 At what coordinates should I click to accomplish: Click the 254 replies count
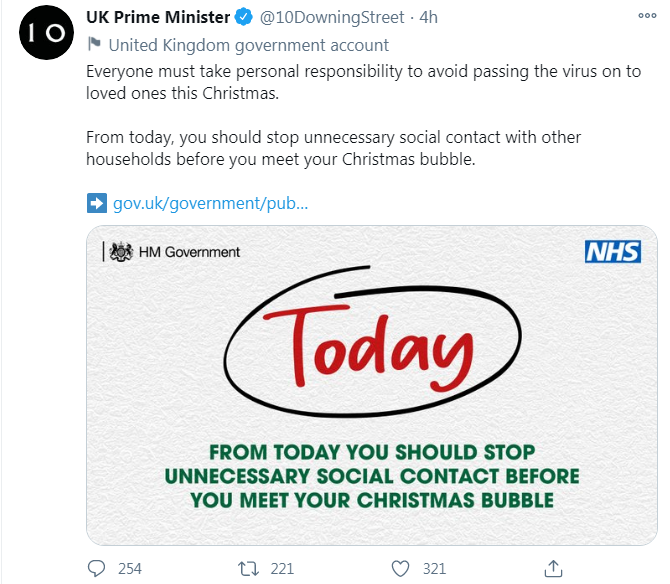coord(130,568)
